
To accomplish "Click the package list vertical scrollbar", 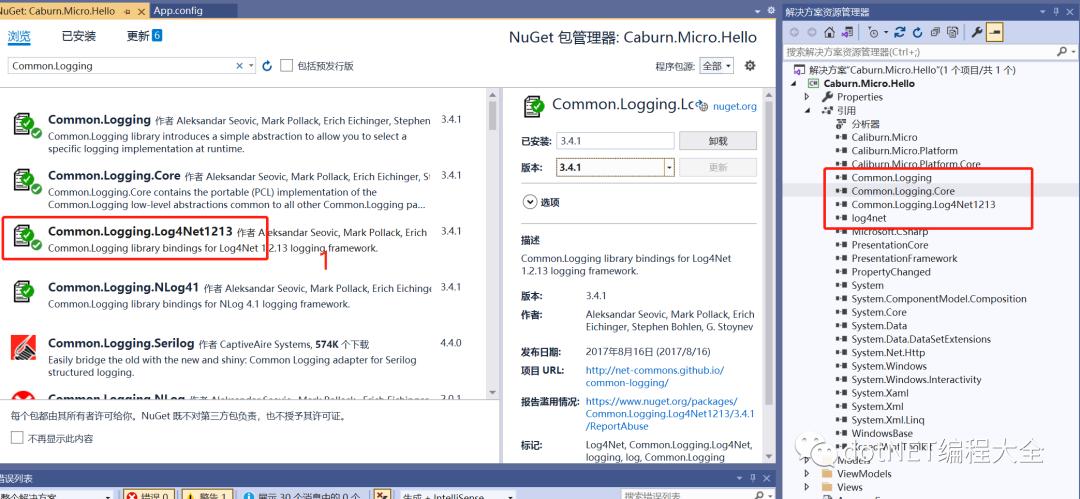I will click(492, 248).
